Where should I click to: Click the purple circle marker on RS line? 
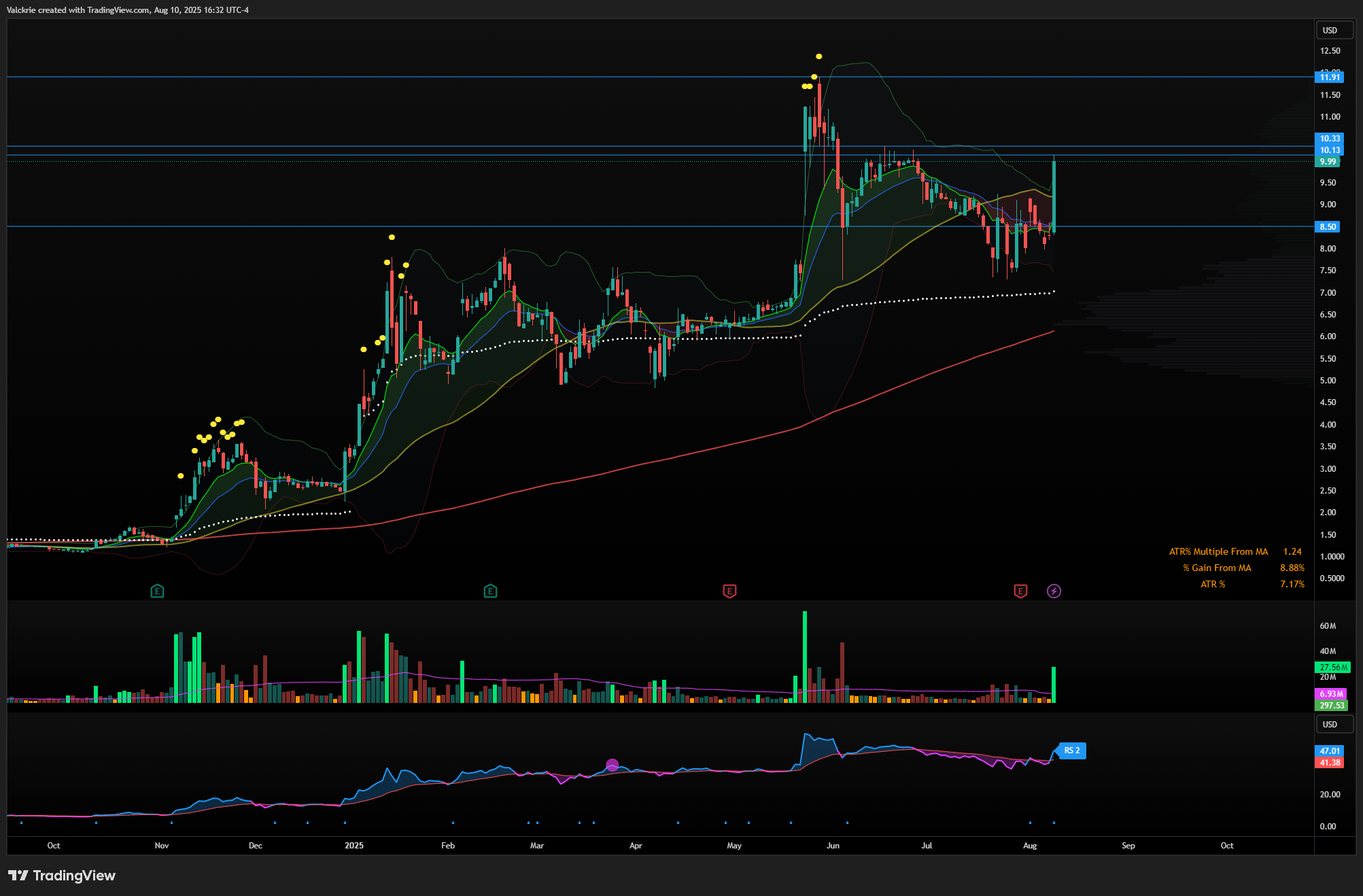point(612,765)
